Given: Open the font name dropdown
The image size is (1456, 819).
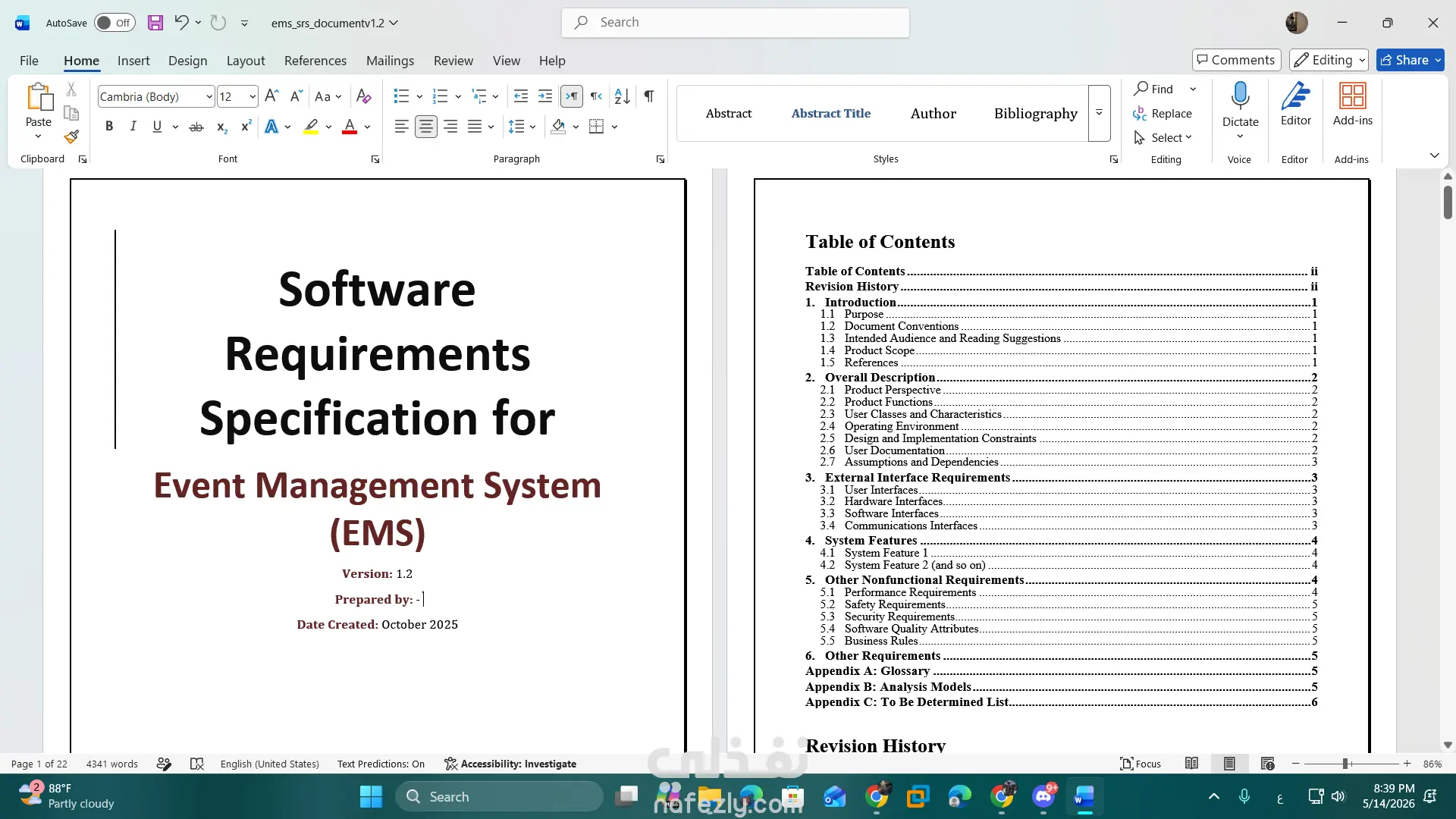Looking at the screenshot, I should [x=209, y=96].
